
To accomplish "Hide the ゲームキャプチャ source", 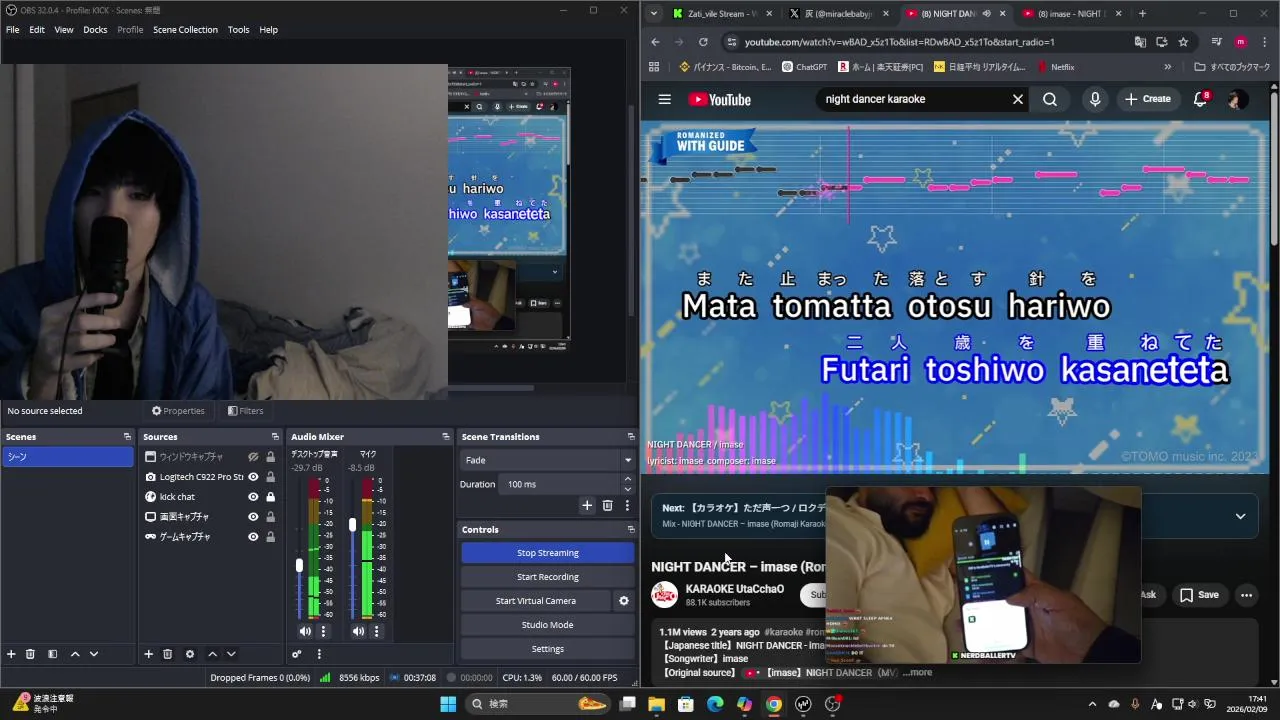I will click(x=253, y=537).
